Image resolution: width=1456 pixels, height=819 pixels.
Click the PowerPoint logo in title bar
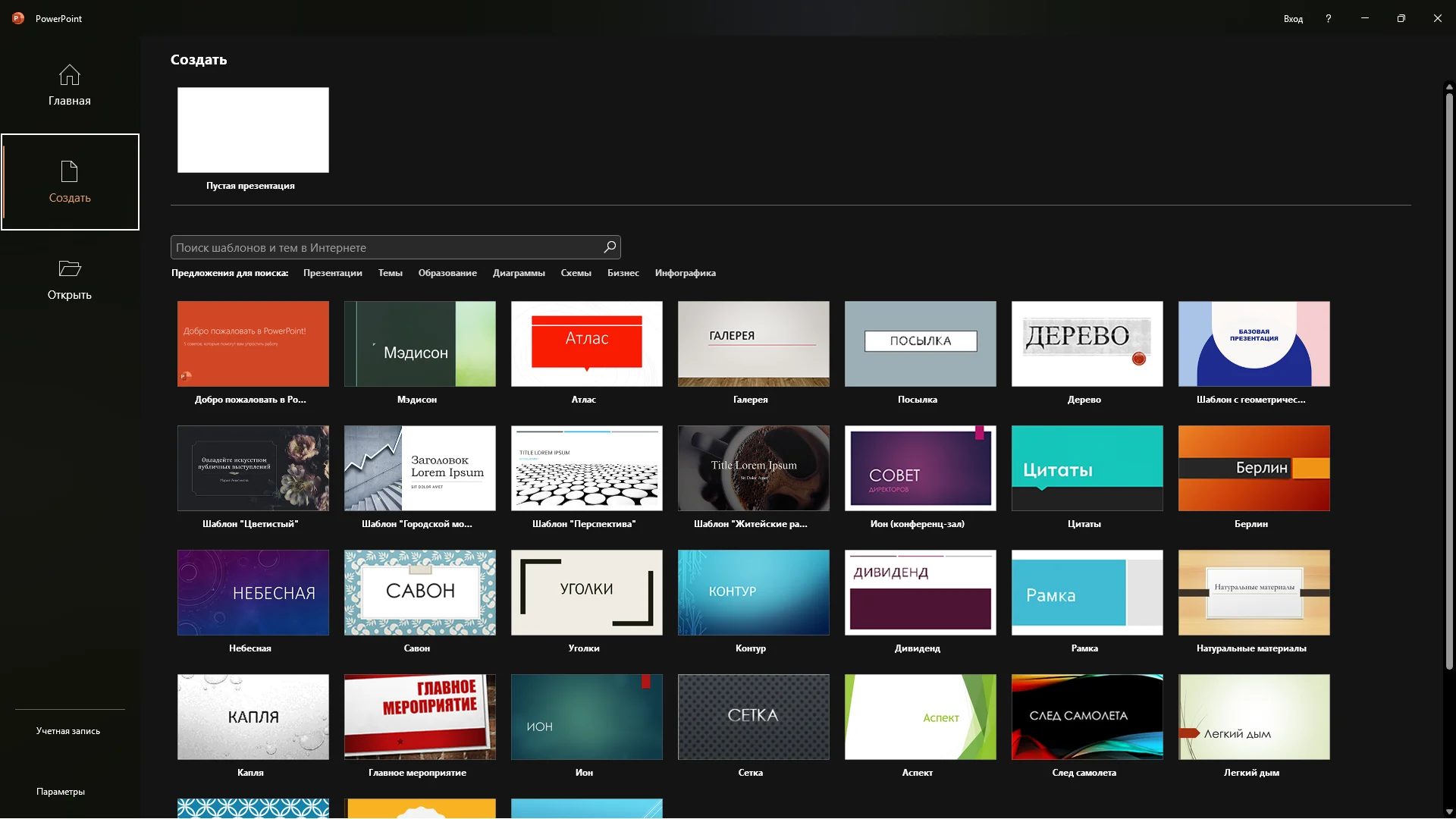point(18,18)
